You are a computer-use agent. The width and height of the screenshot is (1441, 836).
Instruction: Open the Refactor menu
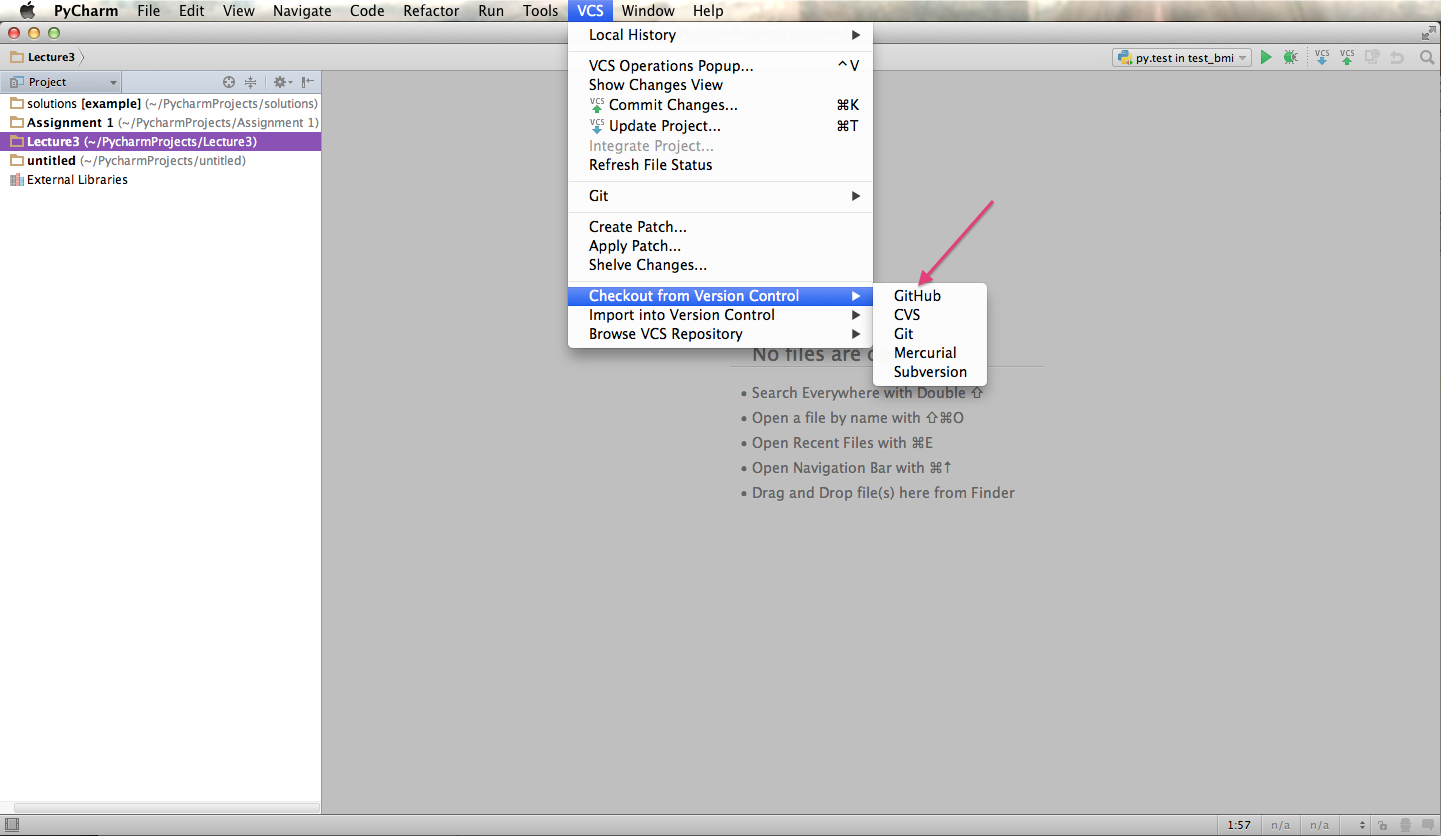tap(431, 11)
